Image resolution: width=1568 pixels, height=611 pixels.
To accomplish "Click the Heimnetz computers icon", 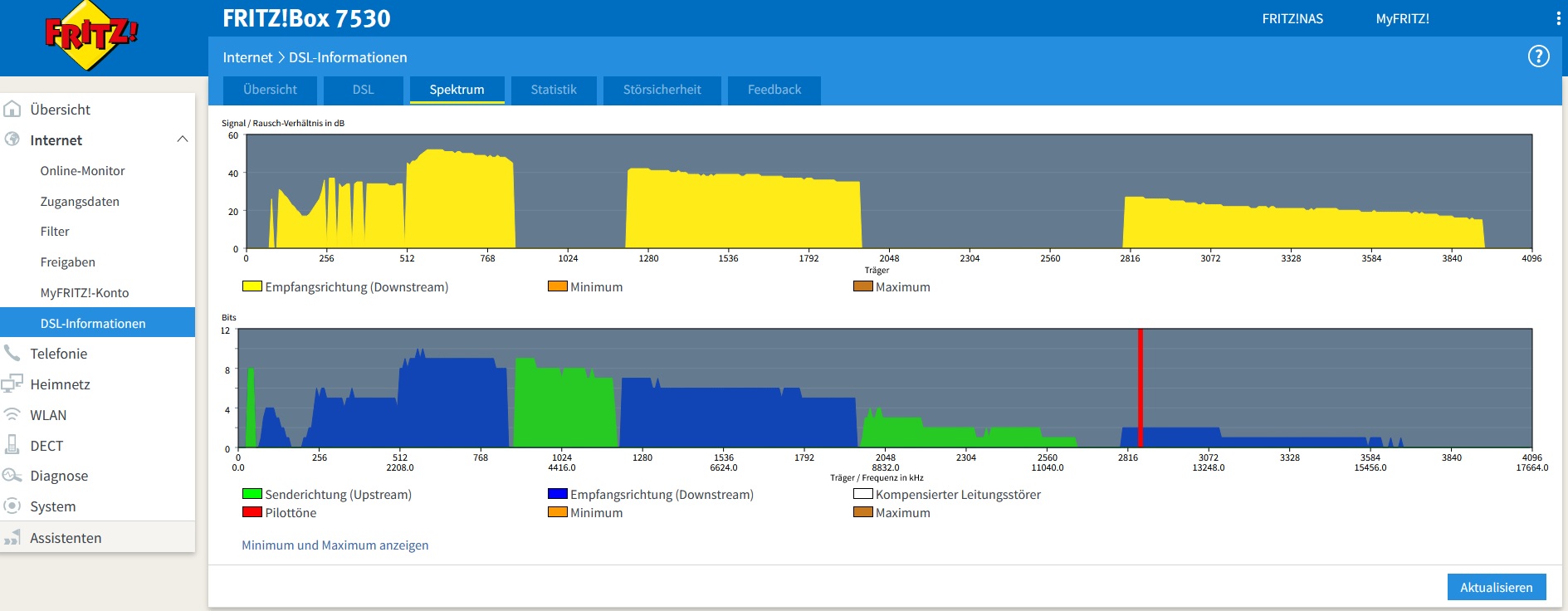I will 12,384.
